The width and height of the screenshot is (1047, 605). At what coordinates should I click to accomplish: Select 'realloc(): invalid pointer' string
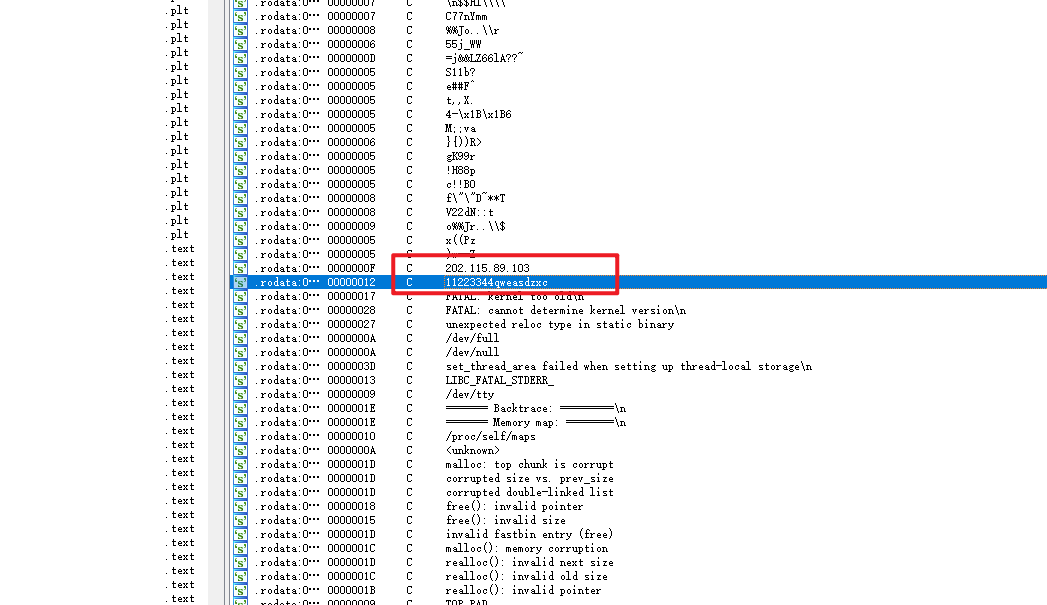524,591
